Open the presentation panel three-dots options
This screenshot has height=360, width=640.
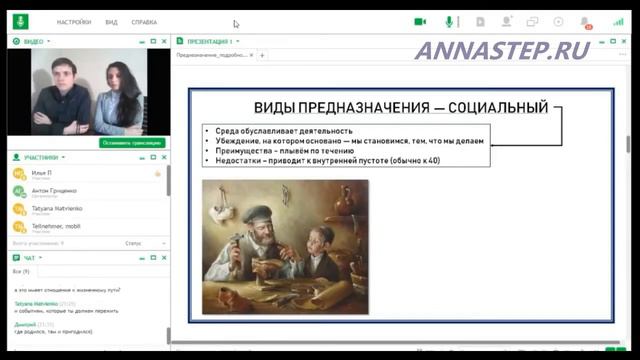[622, 54]
